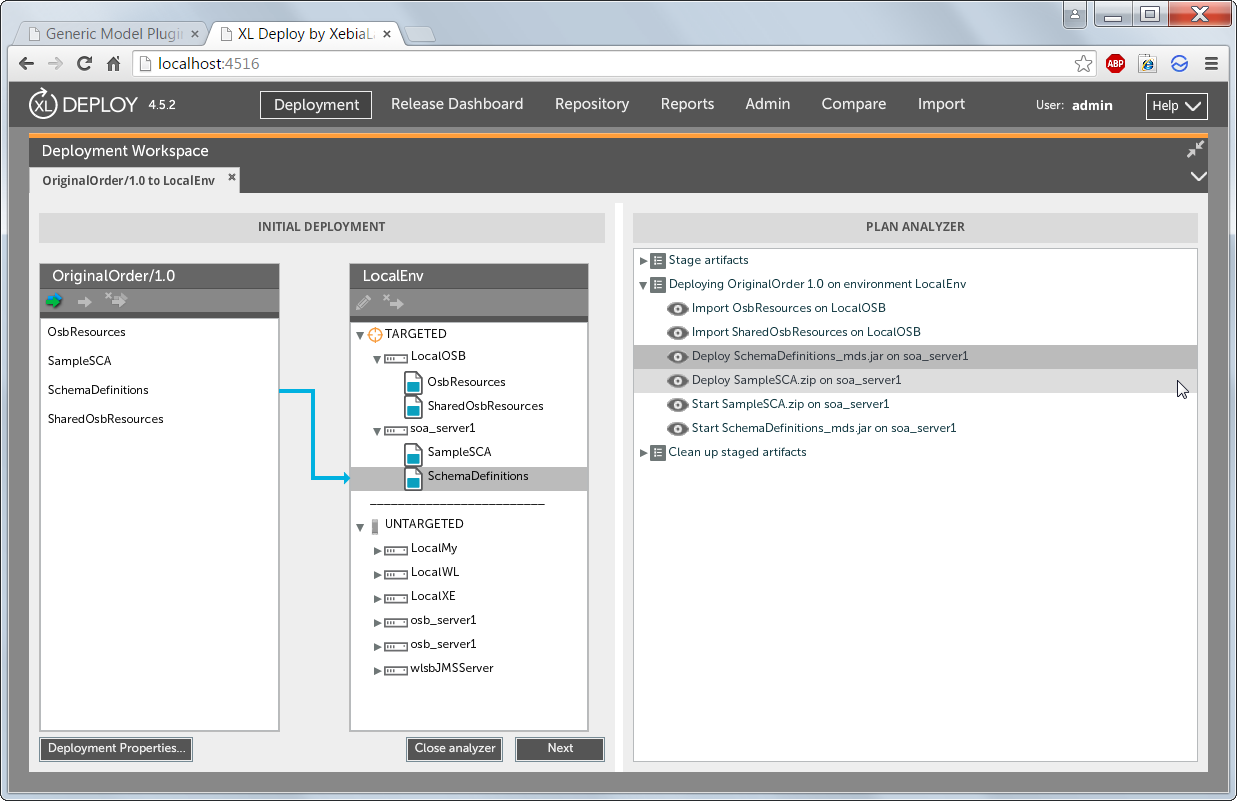Open the Help dropdown
The height and width of the screenshot is (801, 1237).
click(x=1176, y=106)
